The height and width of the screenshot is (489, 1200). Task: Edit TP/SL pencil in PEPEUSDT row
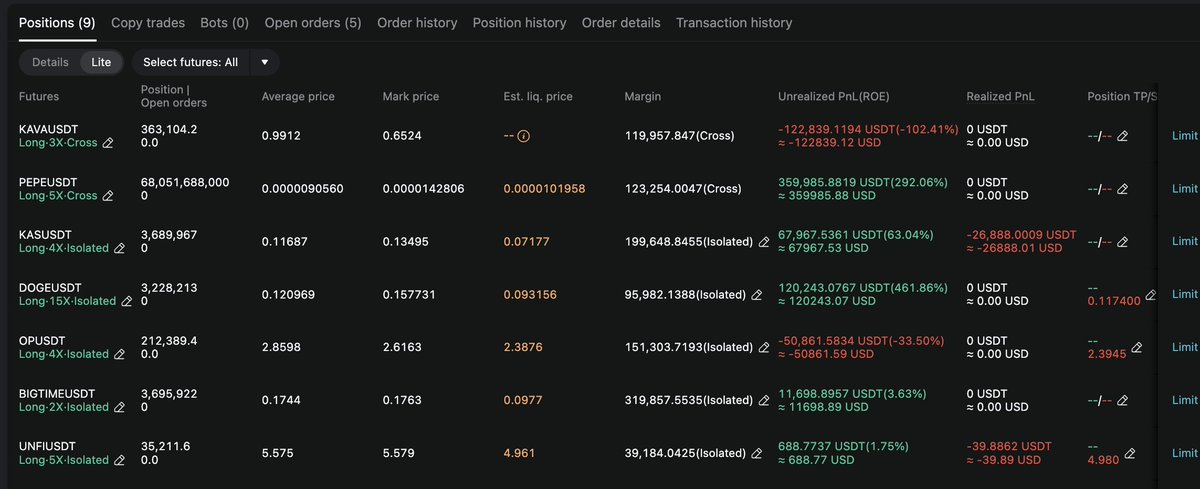[1122, 189]
